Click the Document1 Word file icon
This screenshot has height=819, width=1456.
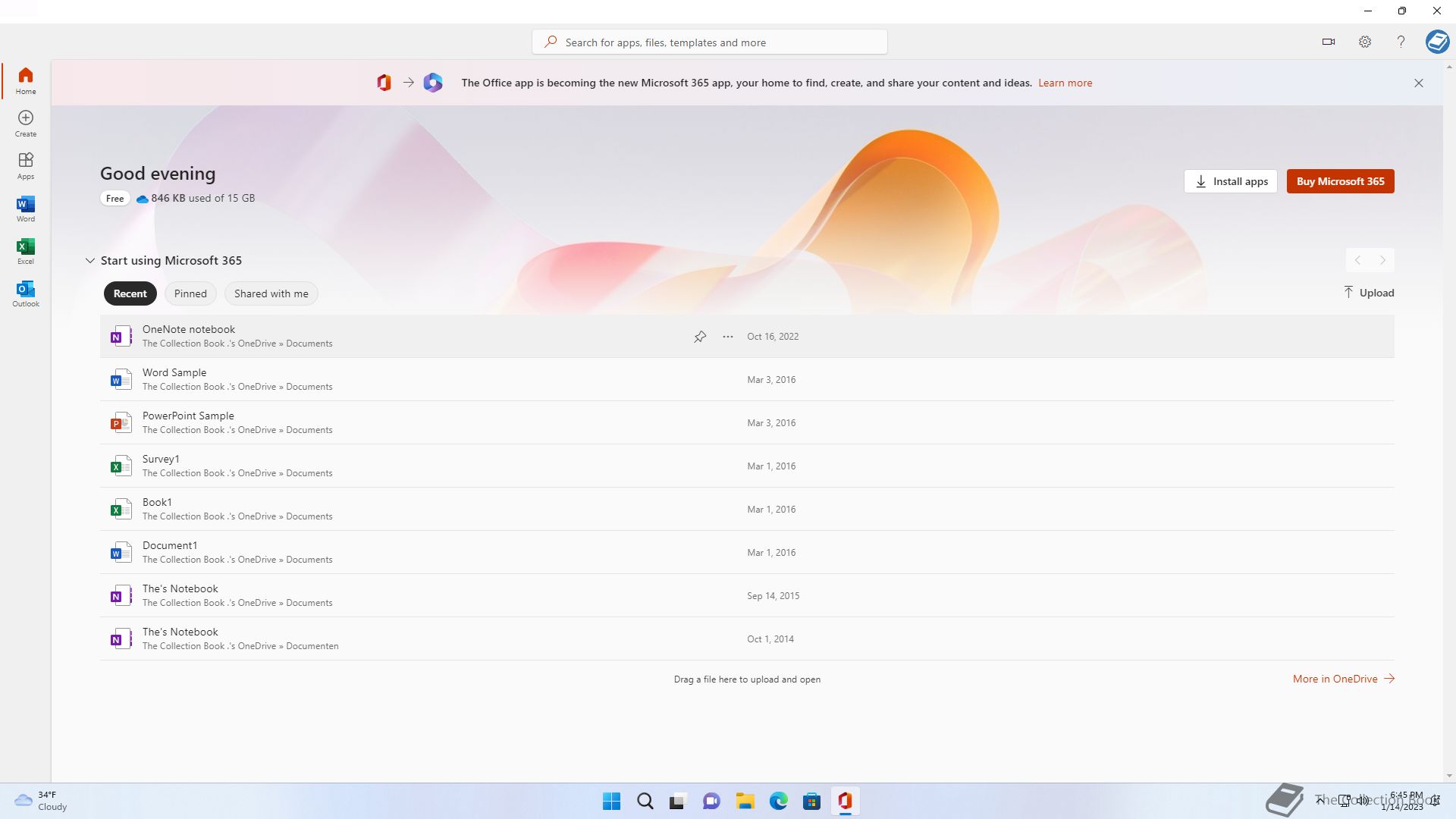(x=120, y=552)
